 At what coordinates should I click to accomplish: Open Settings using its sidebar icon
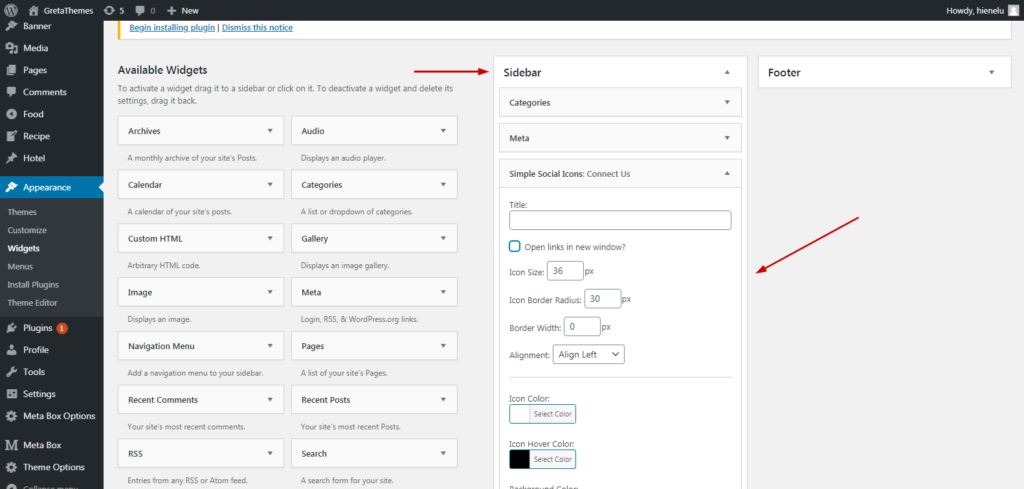tap(11, 394)
